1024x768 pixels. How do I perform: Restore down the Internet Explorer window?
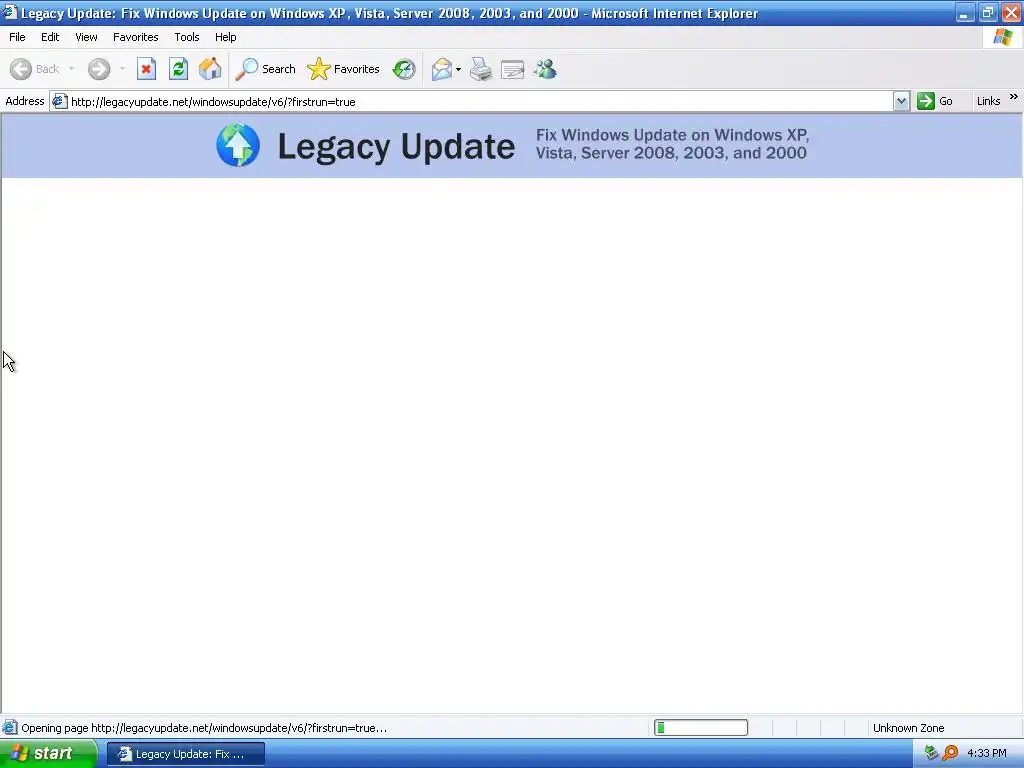(x=988, y=13)
